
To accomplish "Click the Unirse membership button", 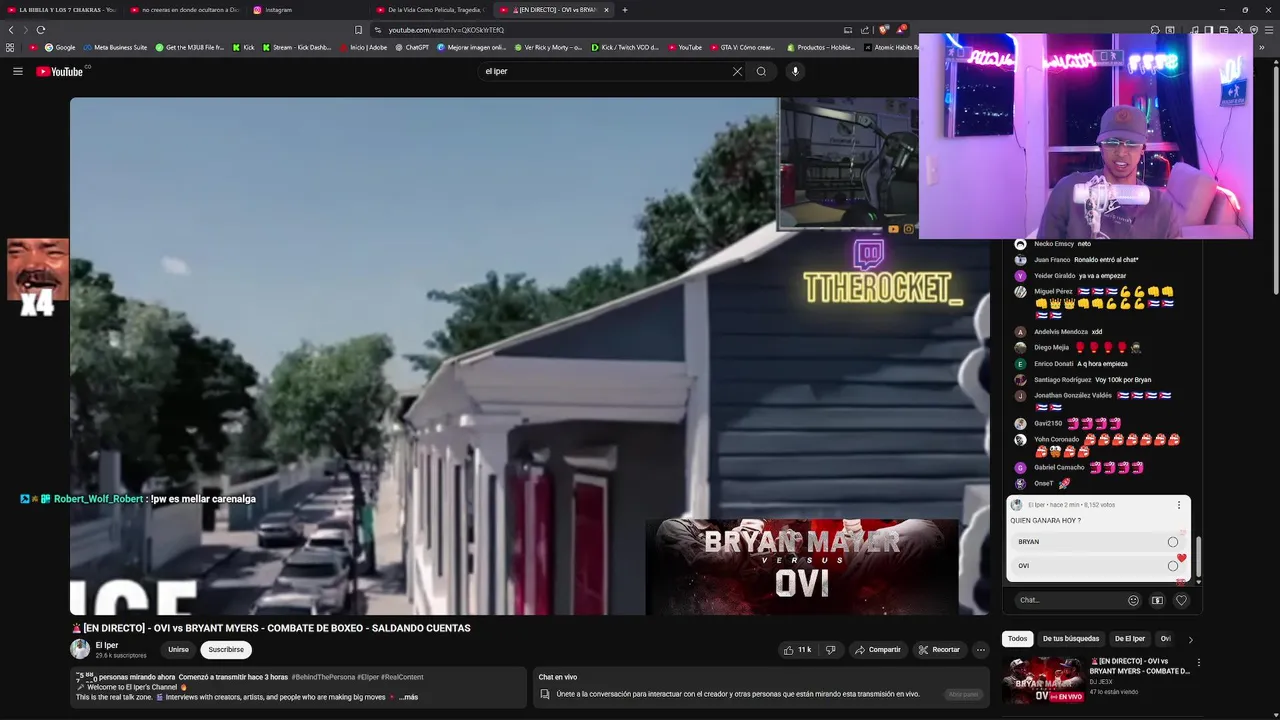I will point(178,650).
